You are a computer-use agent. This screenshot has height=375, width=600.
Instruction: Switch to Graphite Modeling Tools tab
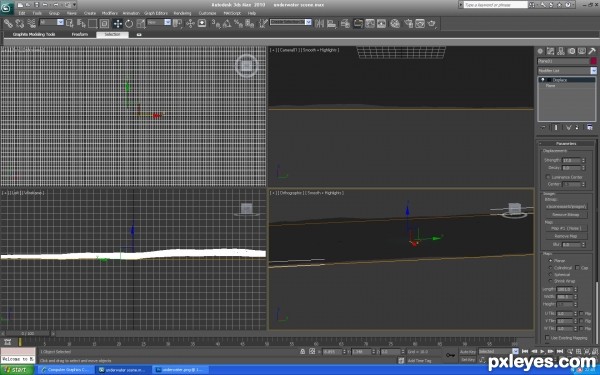(x=34, y=34)
